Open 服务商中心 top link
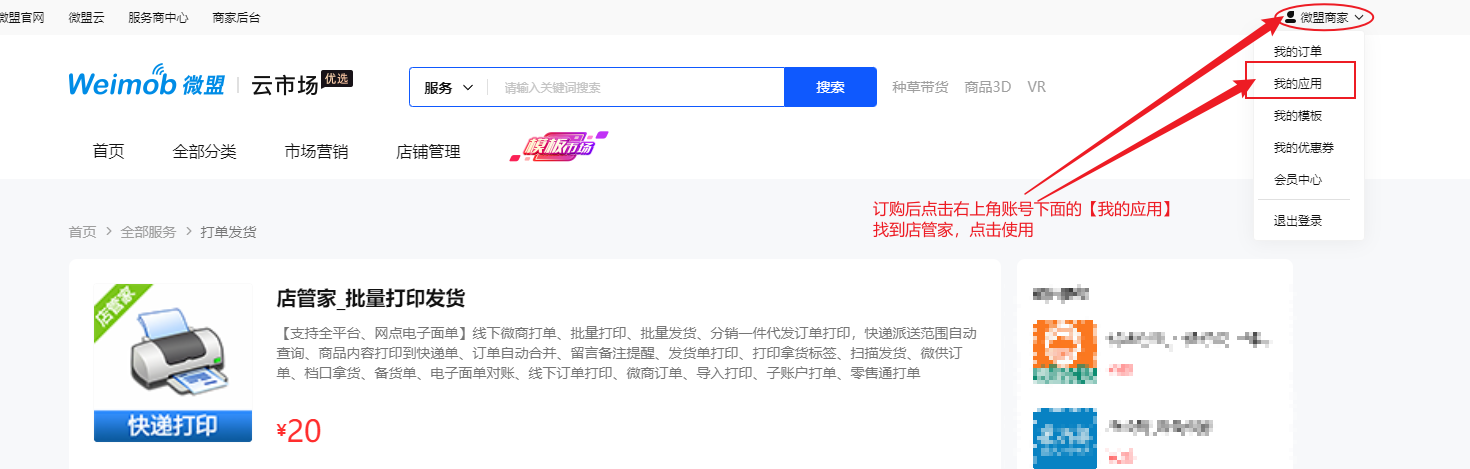This screenshot has width=1470, height=469. [159, 18]
